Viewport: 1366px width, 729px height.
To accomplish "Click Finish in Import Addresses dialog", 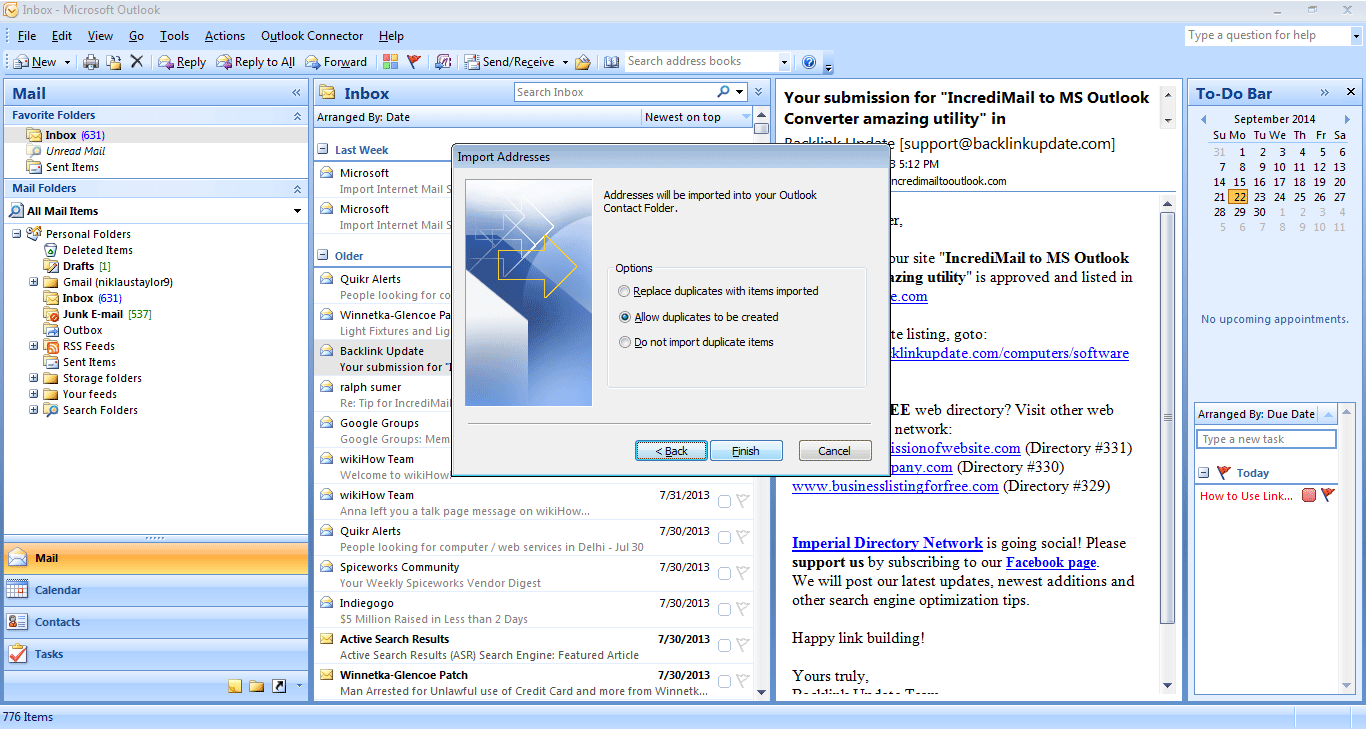I will (746, 451).
